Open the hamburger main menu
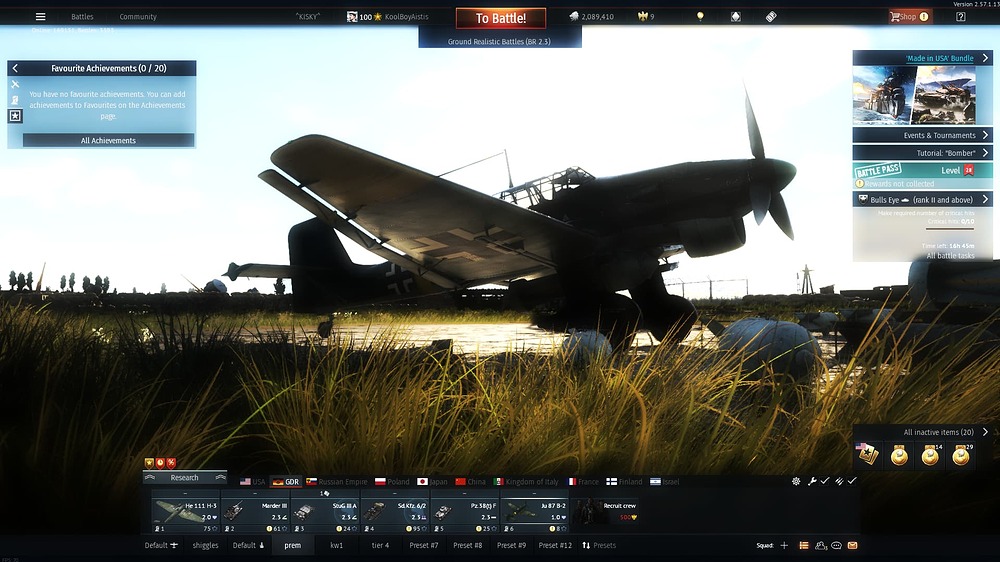Viewport: 1000px width, 562px height. tap(40, 17)
